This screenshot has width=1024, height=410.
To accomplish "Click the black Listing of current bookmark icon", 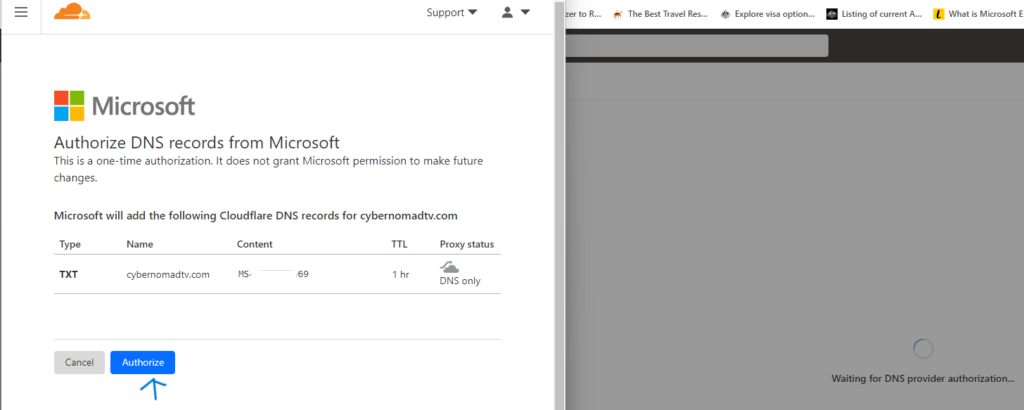I will tap(832, 14).
